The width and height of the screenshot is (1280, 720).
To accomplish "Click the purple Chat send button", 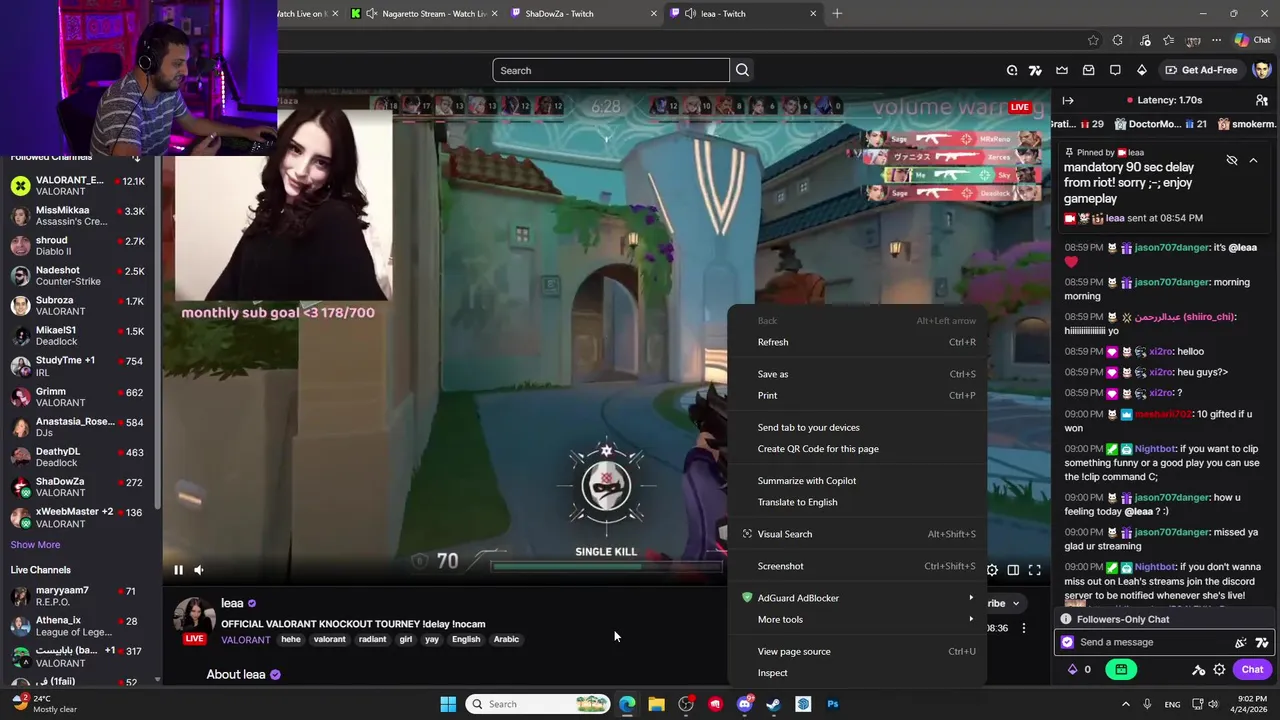I will 1252,669.
